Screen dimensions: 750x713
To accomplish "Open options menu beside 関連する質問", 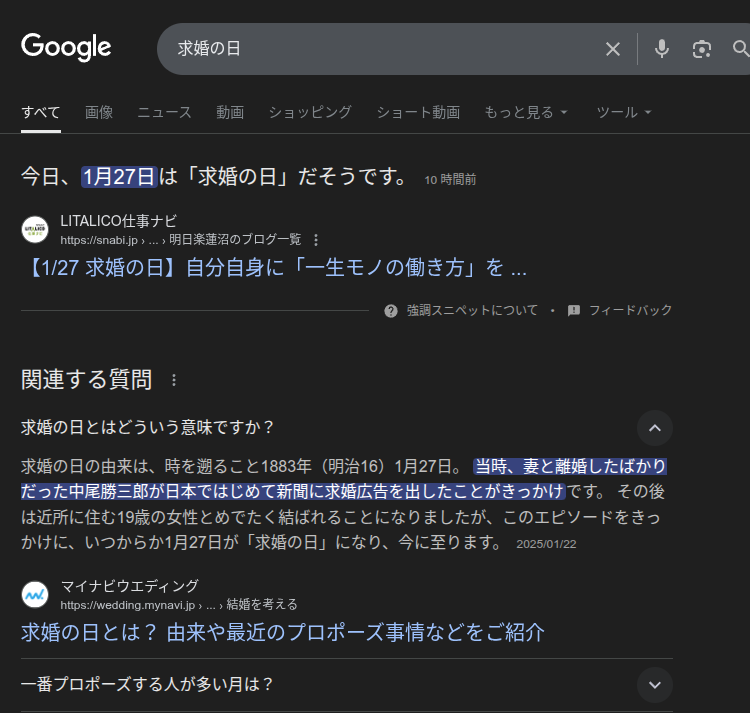I will 174,380.
